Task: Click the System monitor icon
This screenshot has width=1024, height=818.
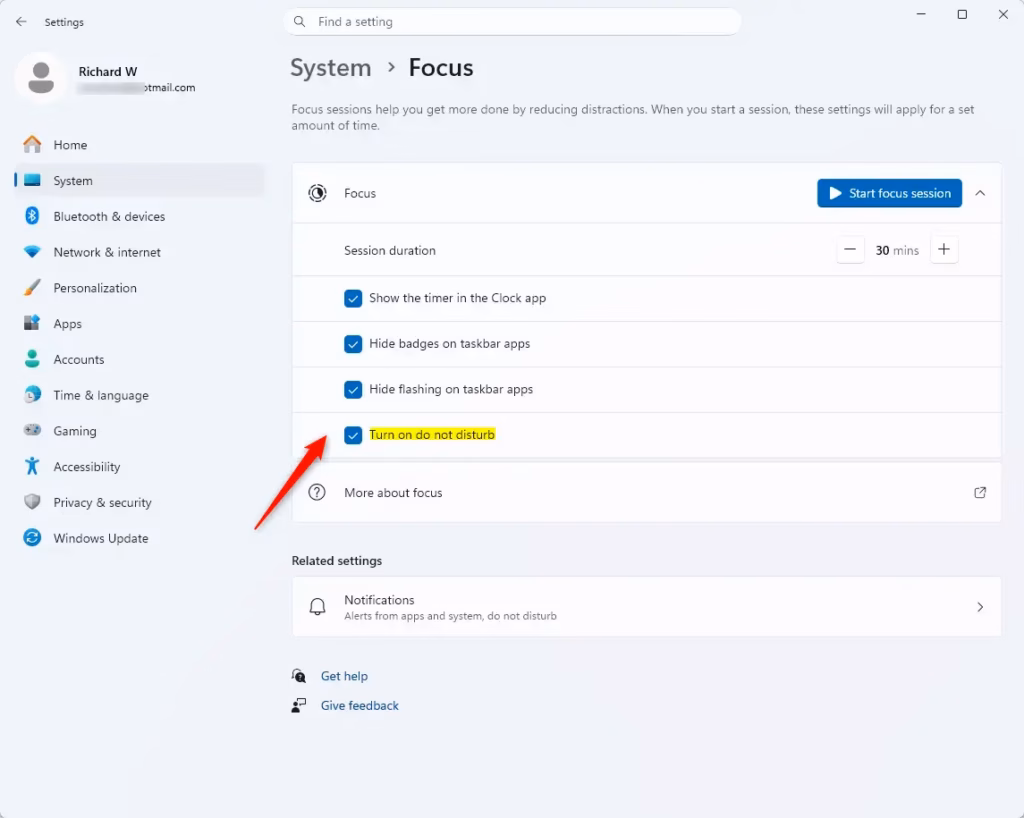Action: [x=32, y=180]
